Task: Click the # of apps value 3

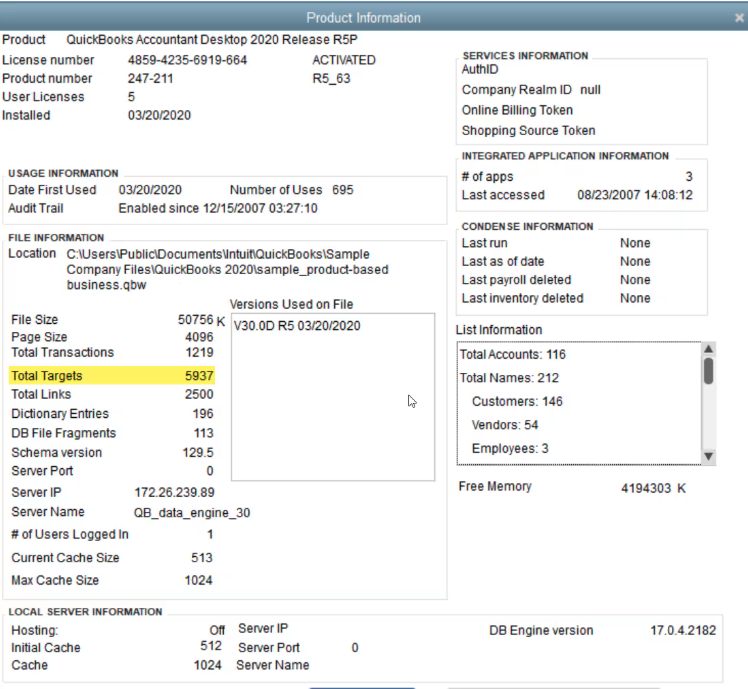Action: tap(689, 177)
